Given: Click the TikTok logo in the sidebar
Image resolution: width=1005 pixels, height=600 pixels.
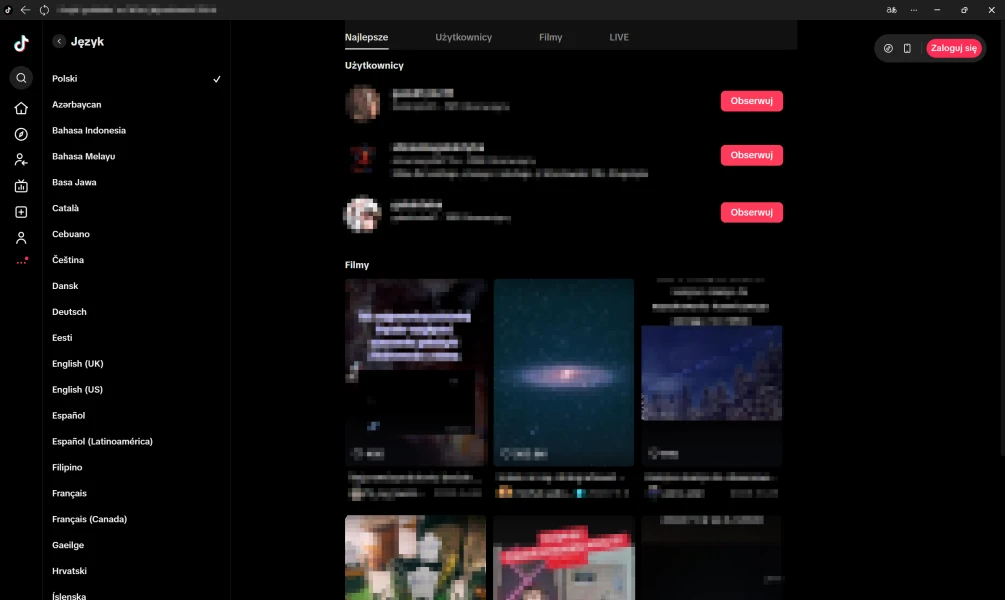Looking at the screenshot, I should coord(21,43).
